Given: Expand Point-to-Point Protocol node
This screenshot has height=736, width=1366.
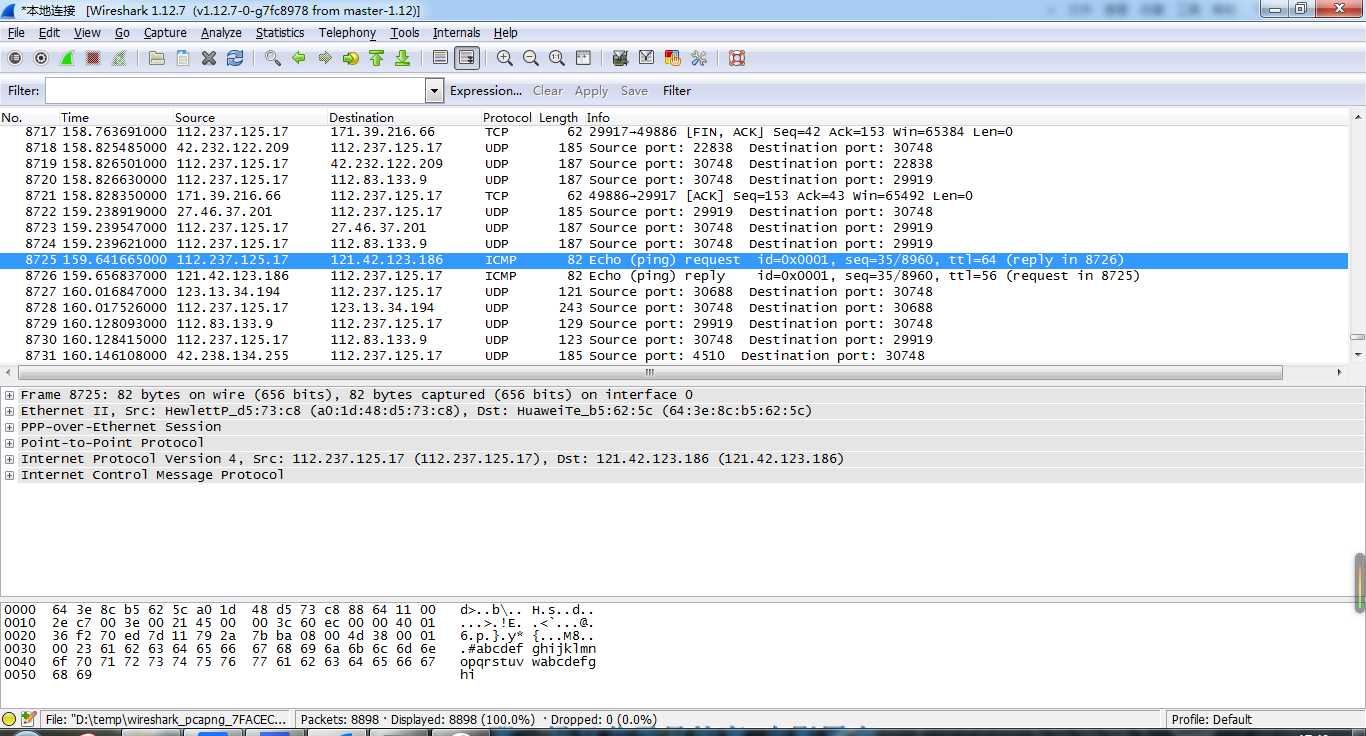Looking at the screenshot, I should coord(9,443).
